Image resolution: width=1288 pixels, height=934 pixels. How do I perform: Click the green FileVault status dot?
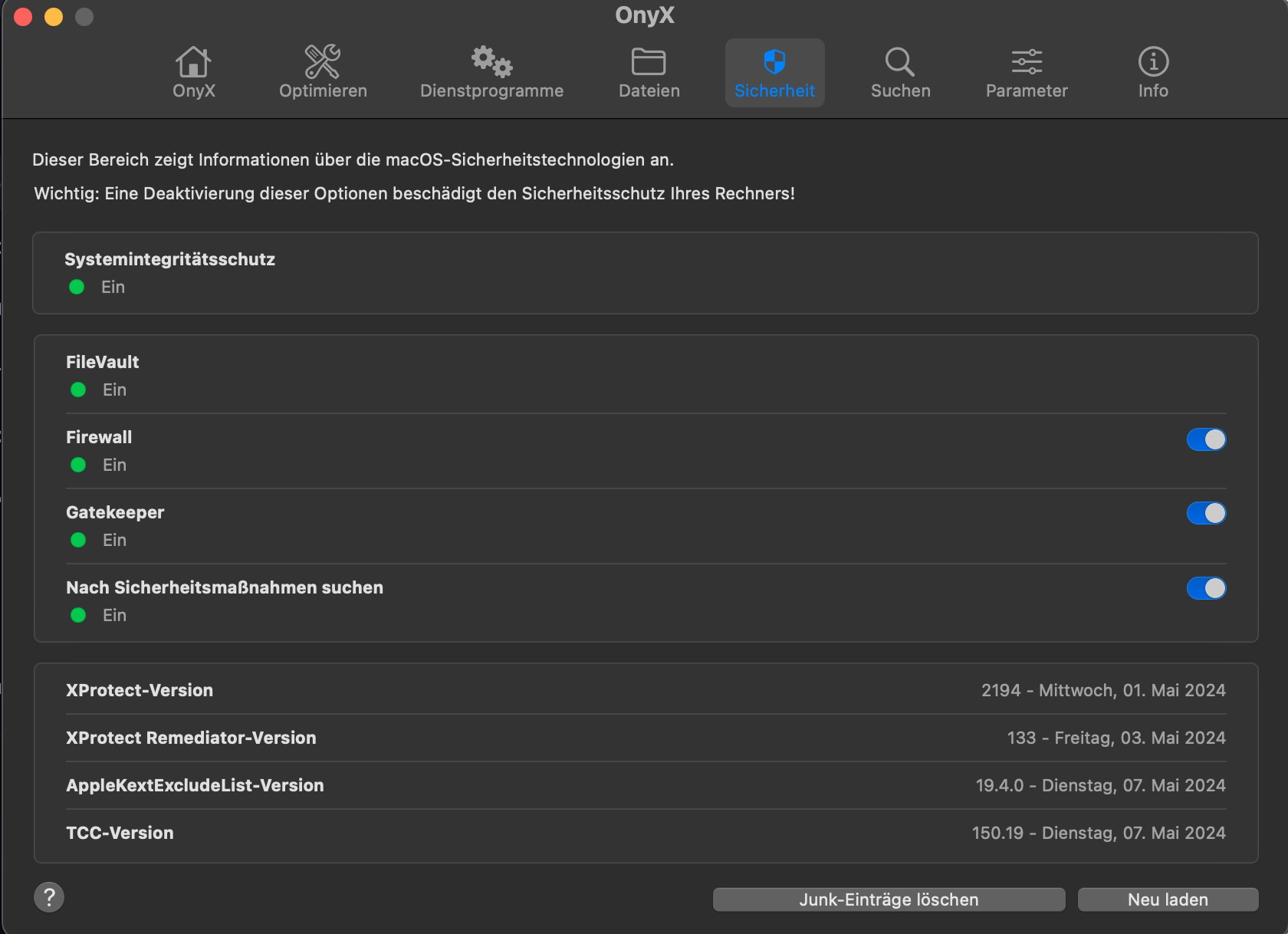(x=78, y=390)
